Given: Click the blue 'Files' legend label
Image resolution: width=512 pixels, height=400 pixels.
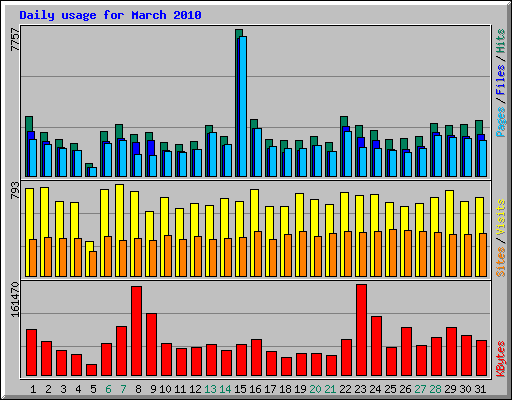Looking at the screenshot, I should [501, 79].
